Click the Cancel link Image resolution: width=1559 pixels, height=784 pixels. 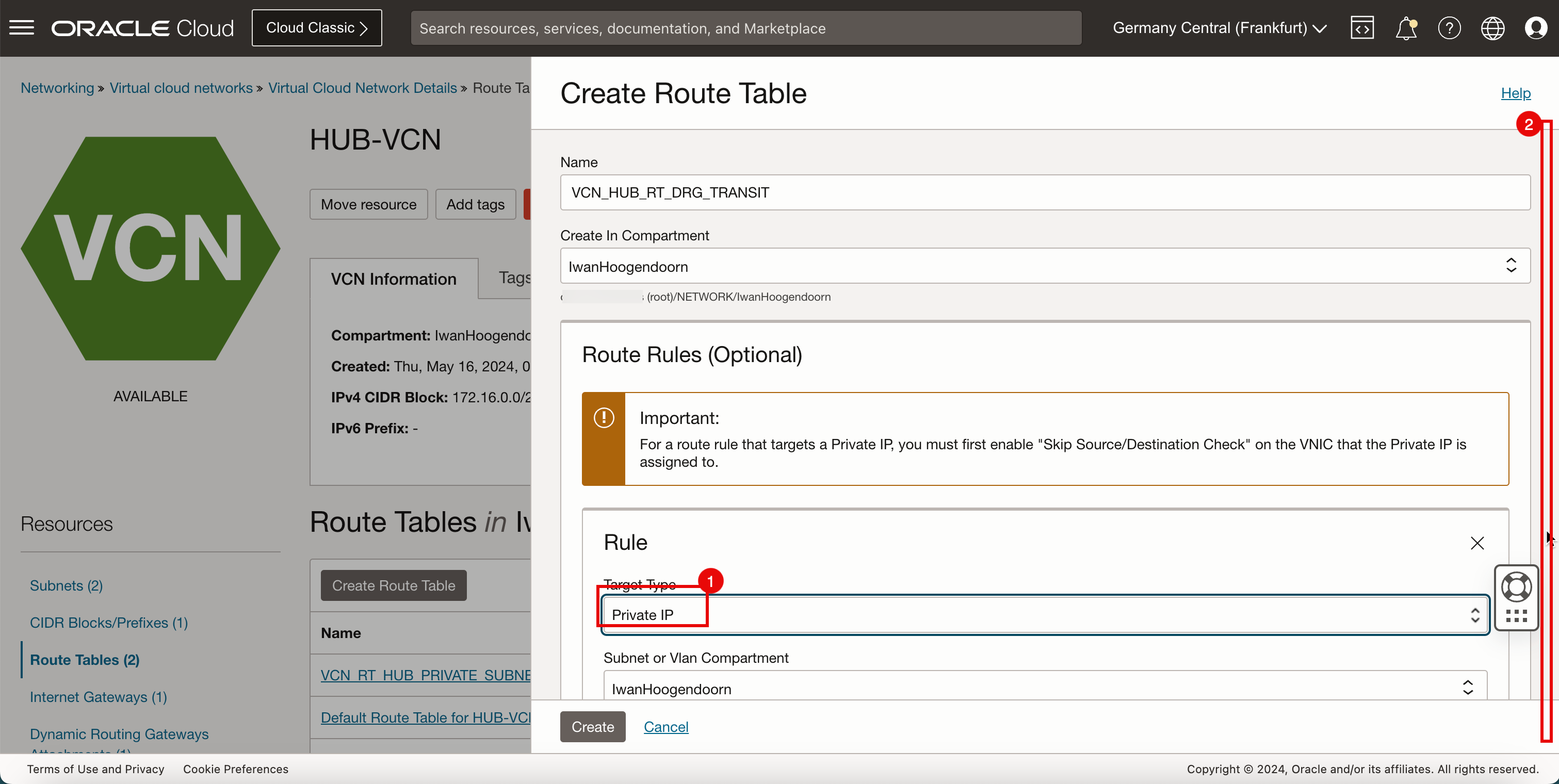tap(665, 726)
